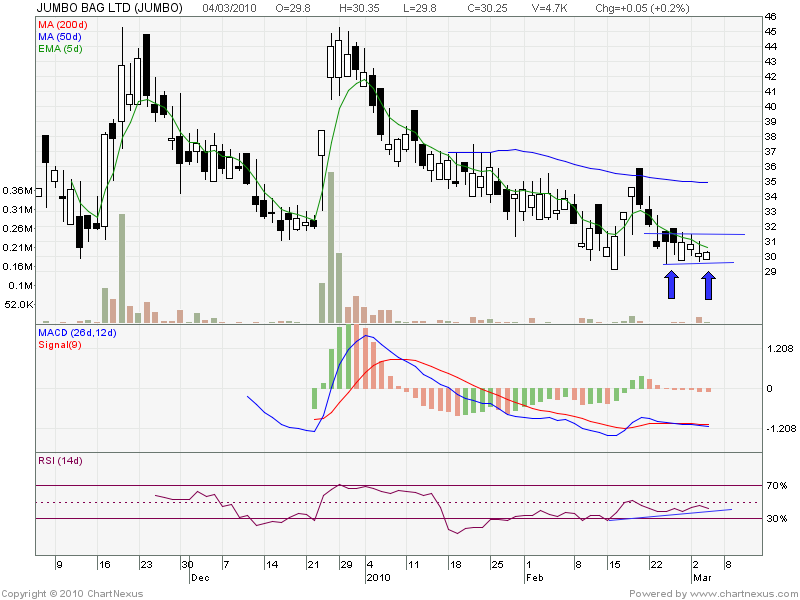Viewport: 800px width, 600px height.
Task: Click the 38 price axis label
Action: (x=770, y=137)
